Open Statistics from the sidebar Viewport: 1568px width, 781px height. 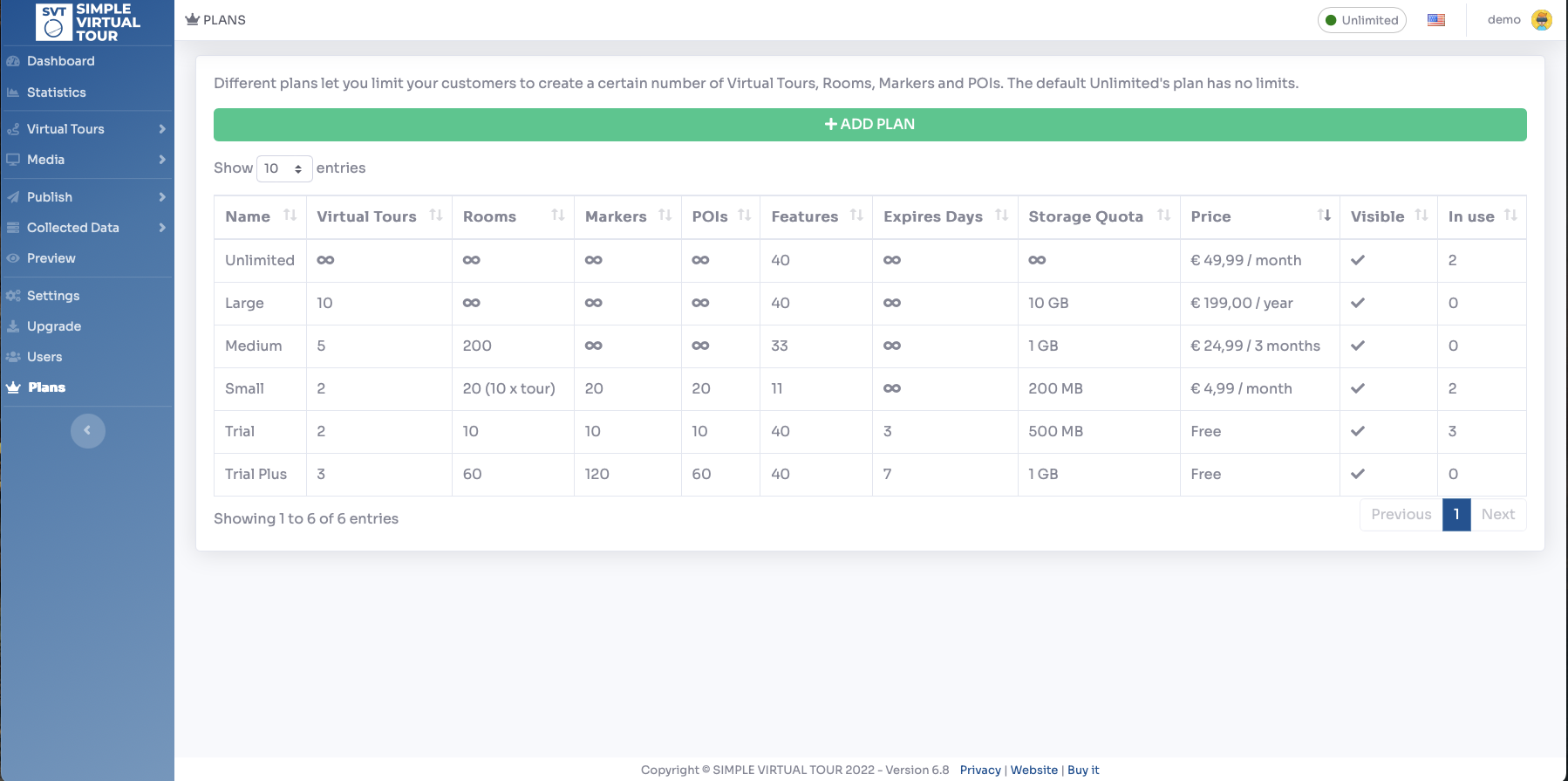coord(56,92)
